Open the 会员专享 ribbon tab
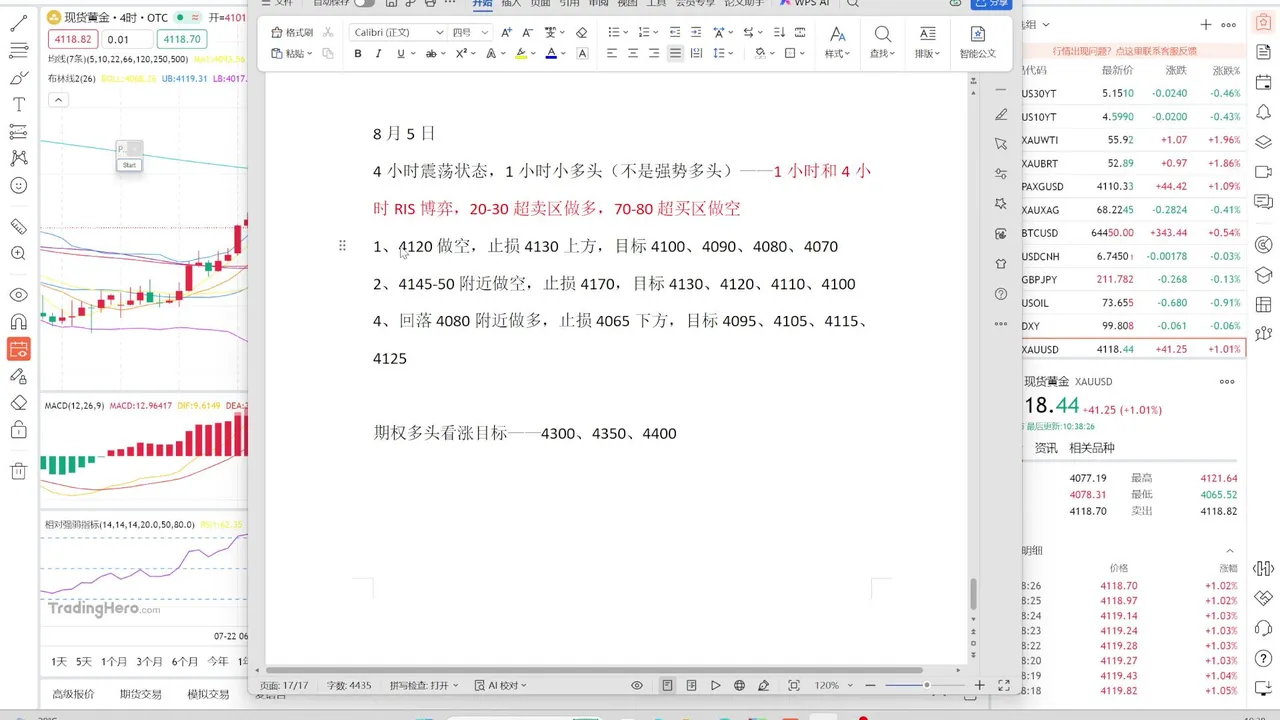Viewport: 1280px width, 720px height. click(x=694, y=3)
